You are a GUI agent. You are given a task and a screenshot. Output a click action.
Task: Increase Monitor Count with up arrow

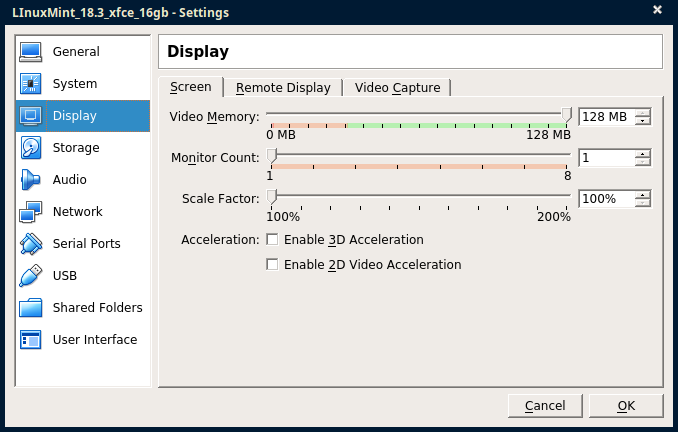pyautogui.click(x=643, y=154)
